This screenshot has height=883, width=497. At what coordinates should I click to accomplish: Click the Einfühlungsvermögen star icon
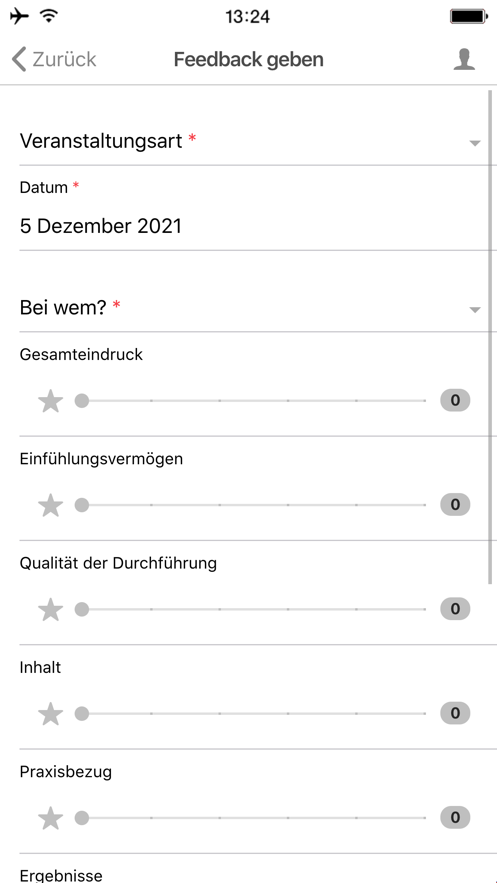point(50,505)
